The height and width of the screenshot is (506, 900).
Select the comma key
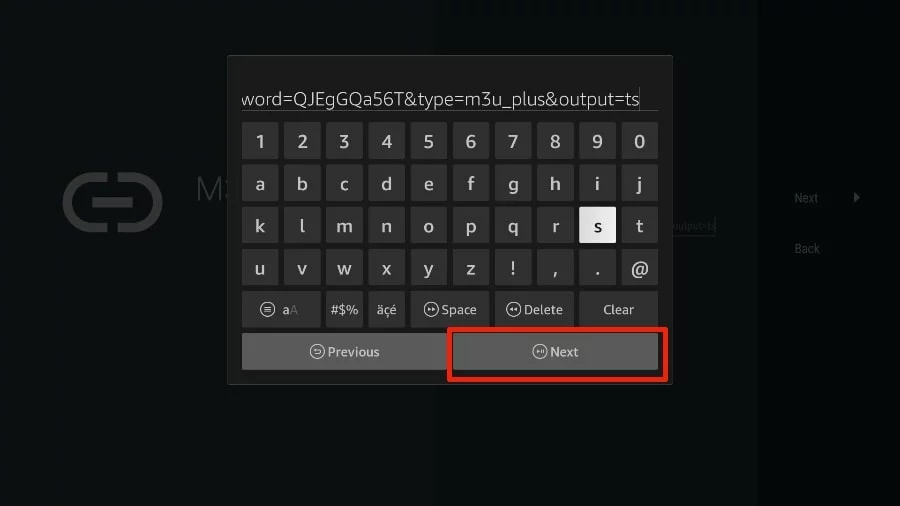pyautogui.click(x=555, y=267)
